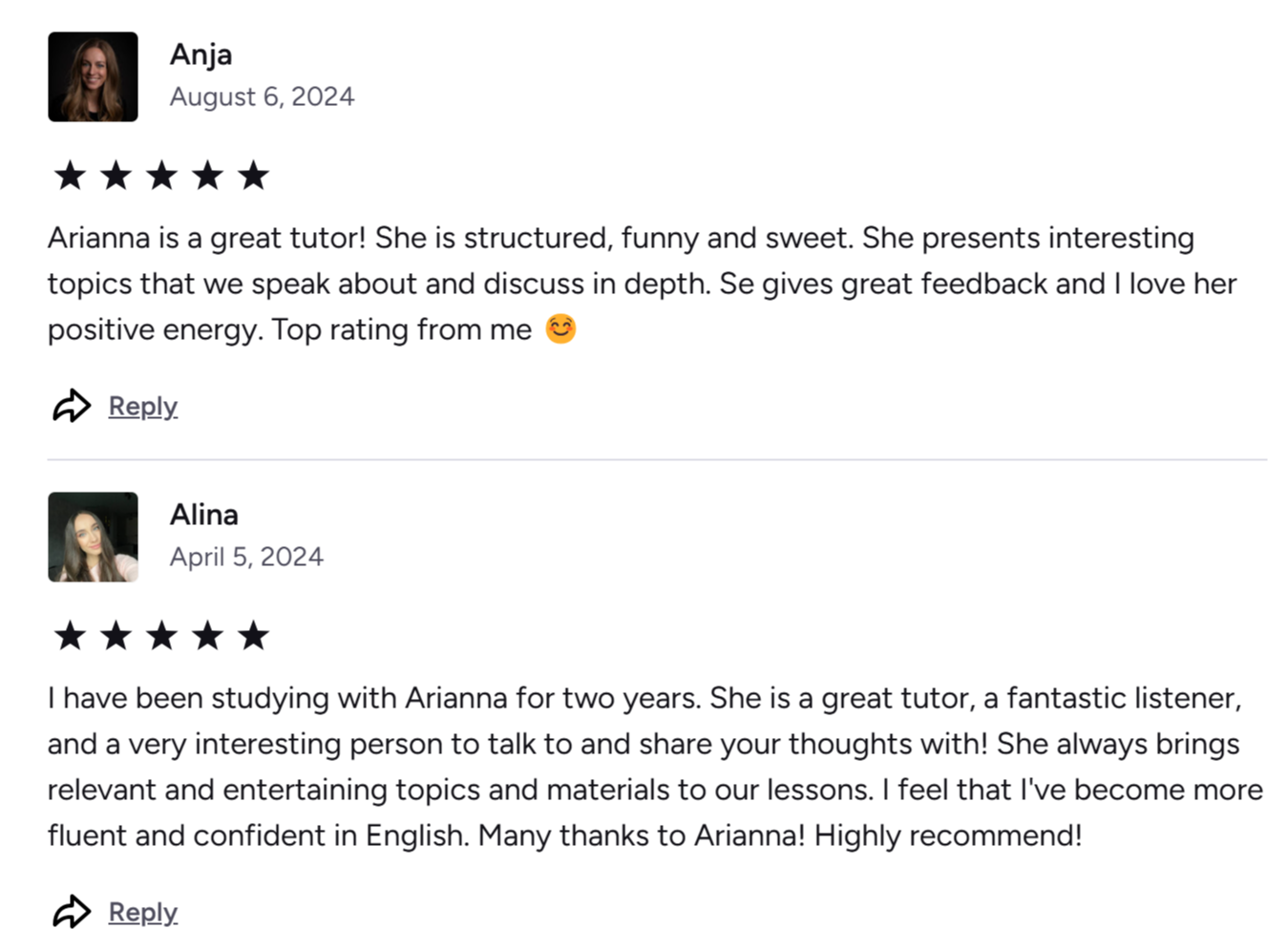The image size is (1288, 950).
Task: Open the Reply link below Alina's review
Action: pyautogui.click(x=143, y=912)
